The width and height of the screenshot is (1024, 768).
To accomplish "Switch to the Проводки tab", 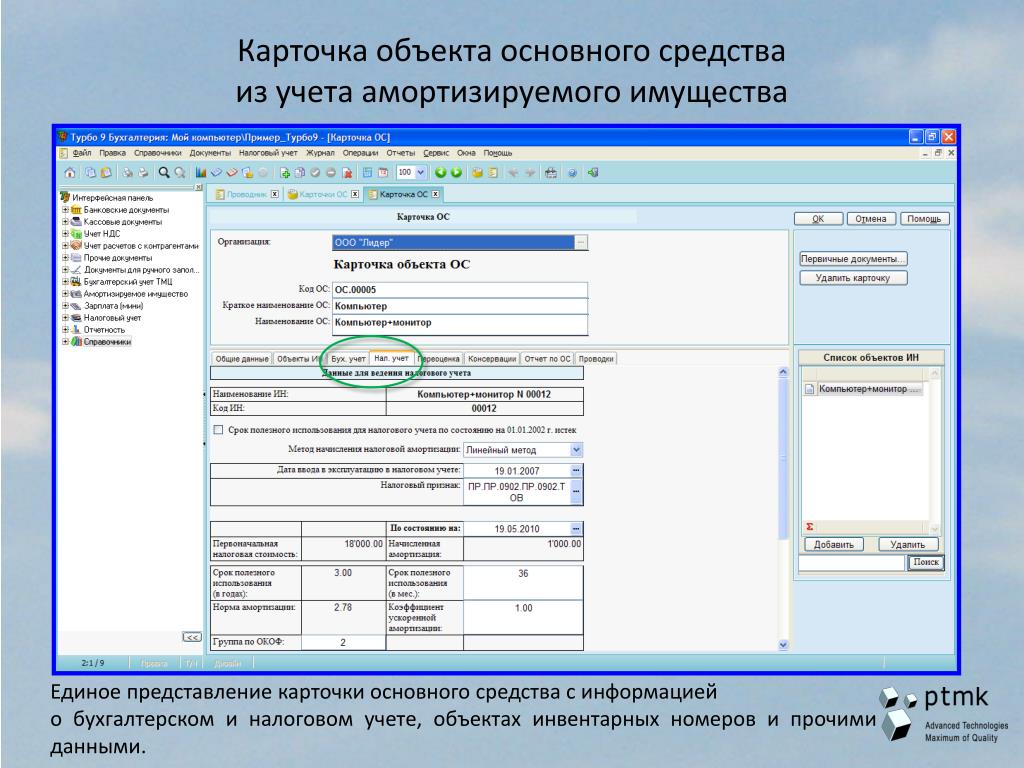I will (x=596, y=359).
